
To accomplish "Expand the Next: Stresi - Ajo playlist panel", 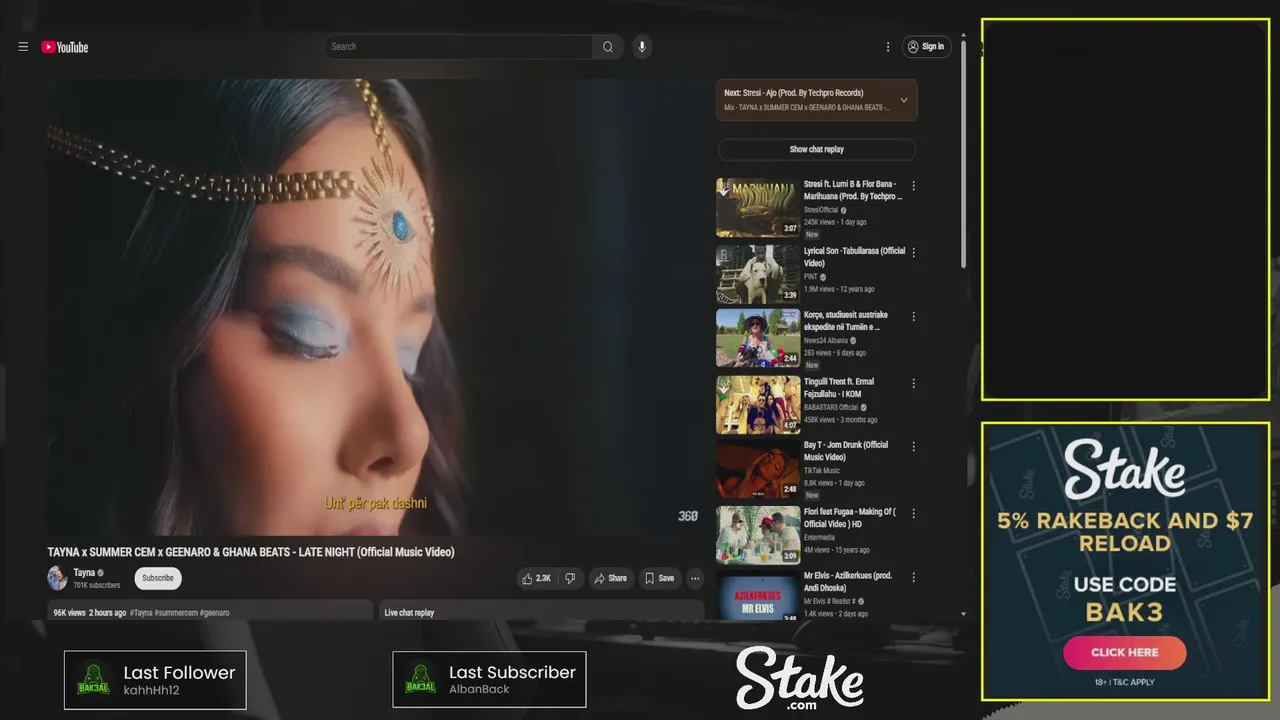I will (904, 100).
